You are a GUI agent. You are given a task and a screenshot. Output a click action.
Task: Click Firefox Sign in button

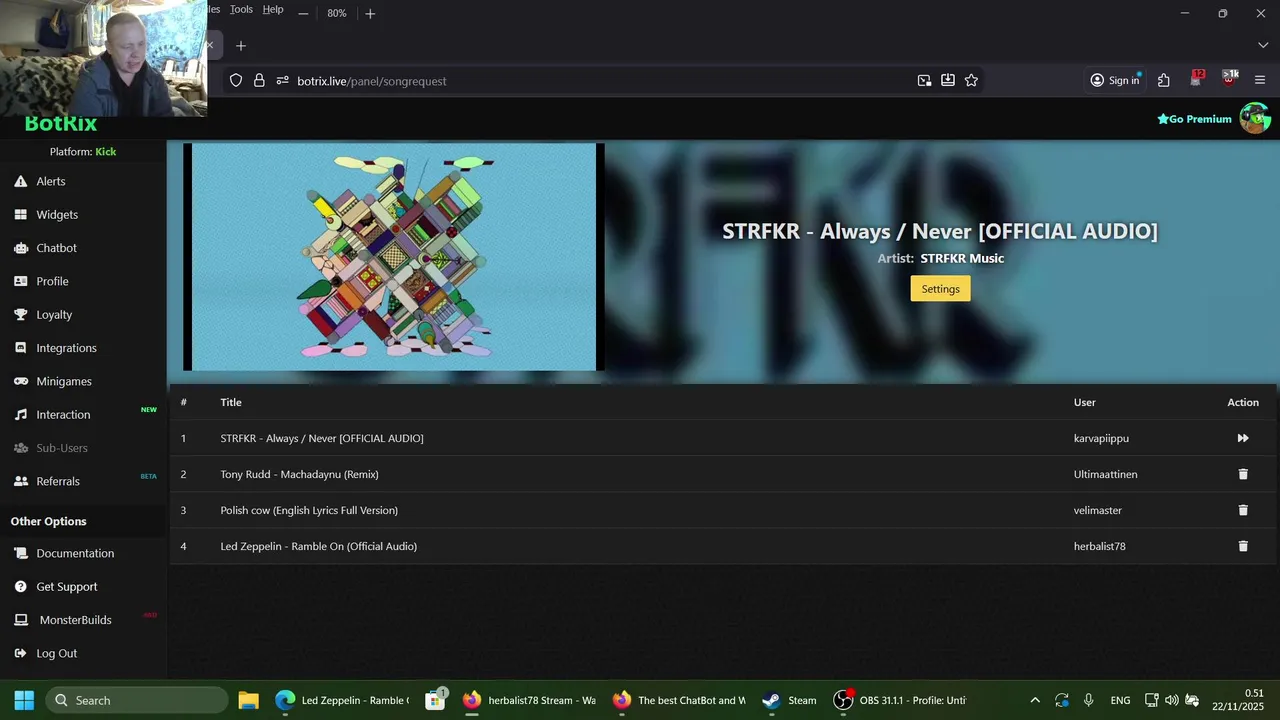coord(1115,81)
